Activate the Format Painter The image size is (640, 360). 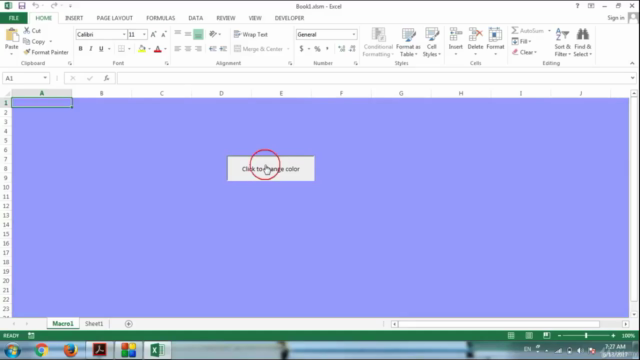(46, 52)
